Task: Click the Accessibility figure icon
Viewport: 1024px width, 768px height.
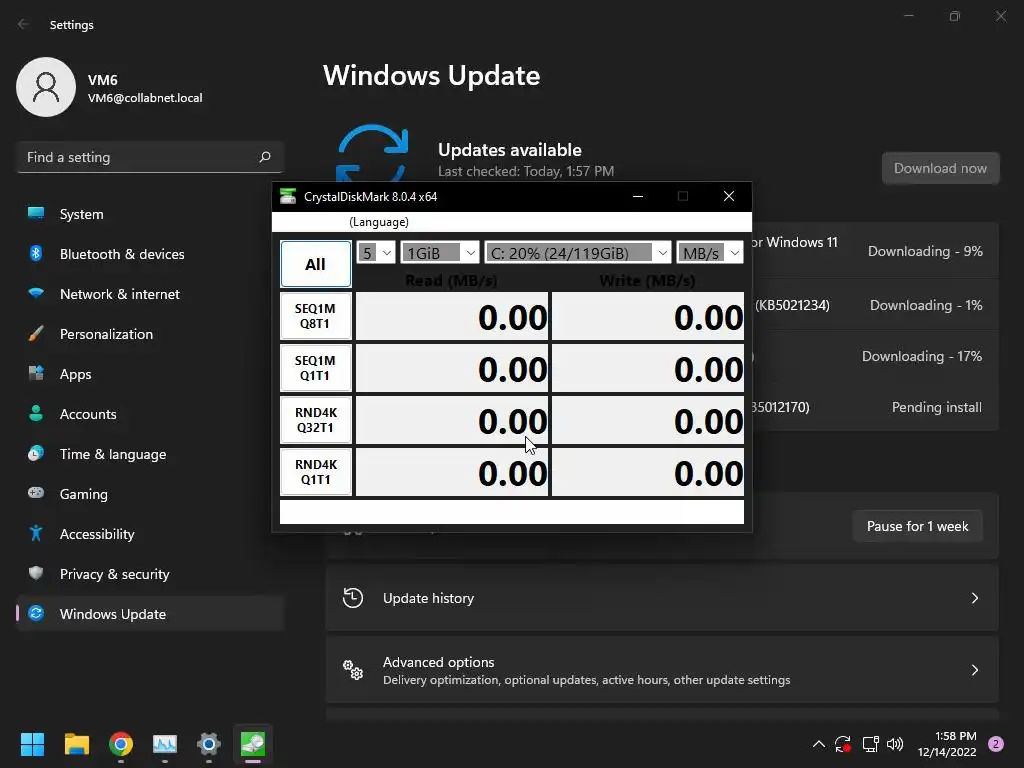Action: point(36,534)
